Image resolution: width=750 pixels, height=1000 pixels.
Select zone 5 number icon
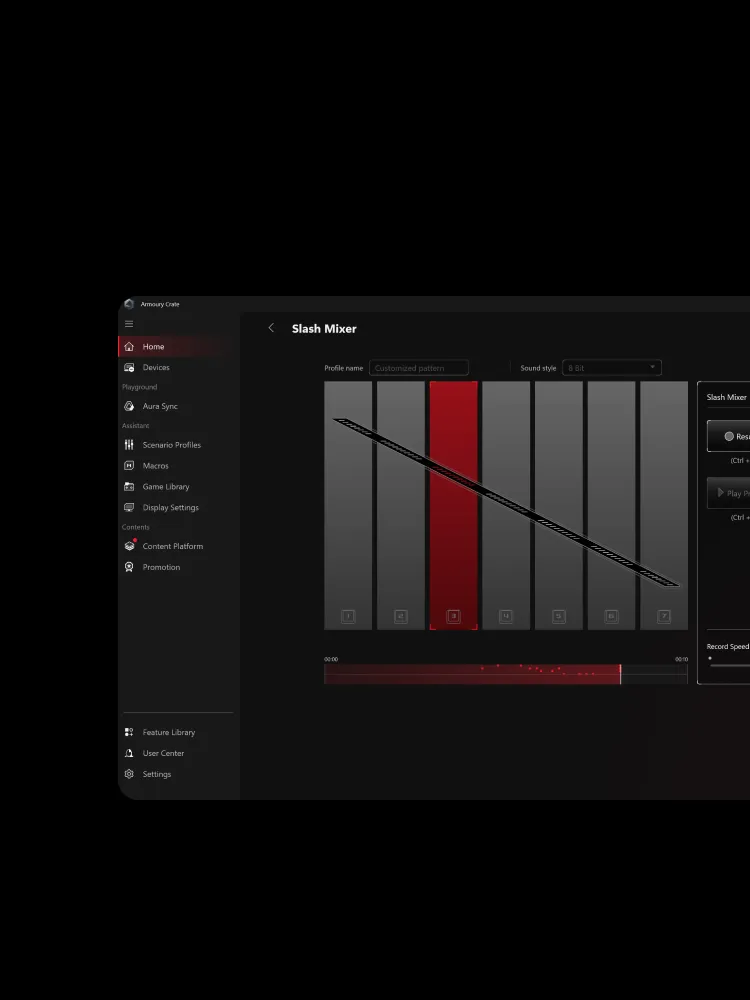[559, 616]
